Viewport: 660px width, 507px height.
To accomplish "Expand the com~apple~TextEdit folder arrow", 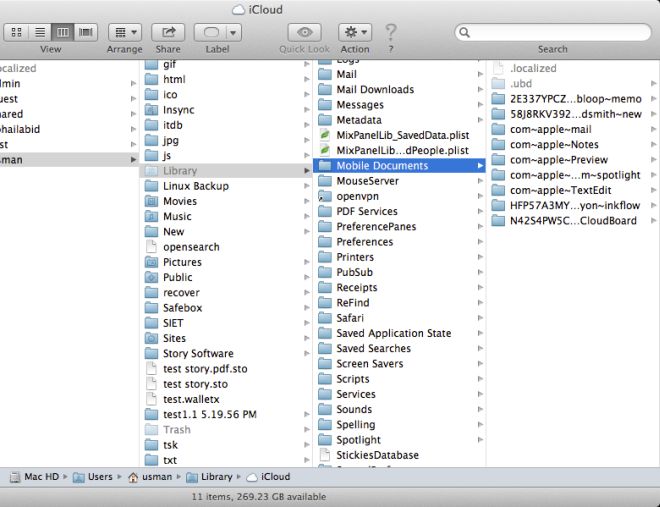I will (x=653, y=190).
